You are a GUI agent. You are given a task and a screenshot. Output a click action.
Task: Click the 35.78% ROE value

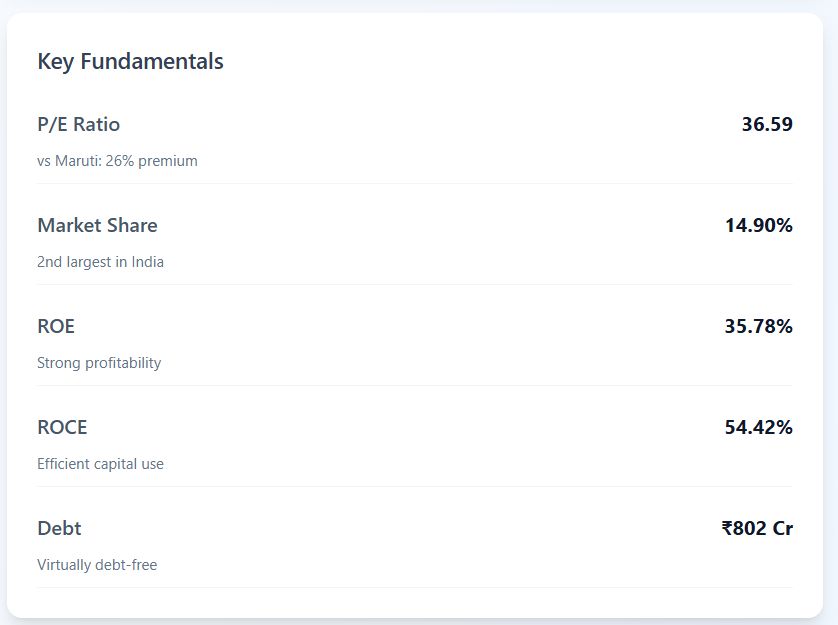(x=759, y=326)
